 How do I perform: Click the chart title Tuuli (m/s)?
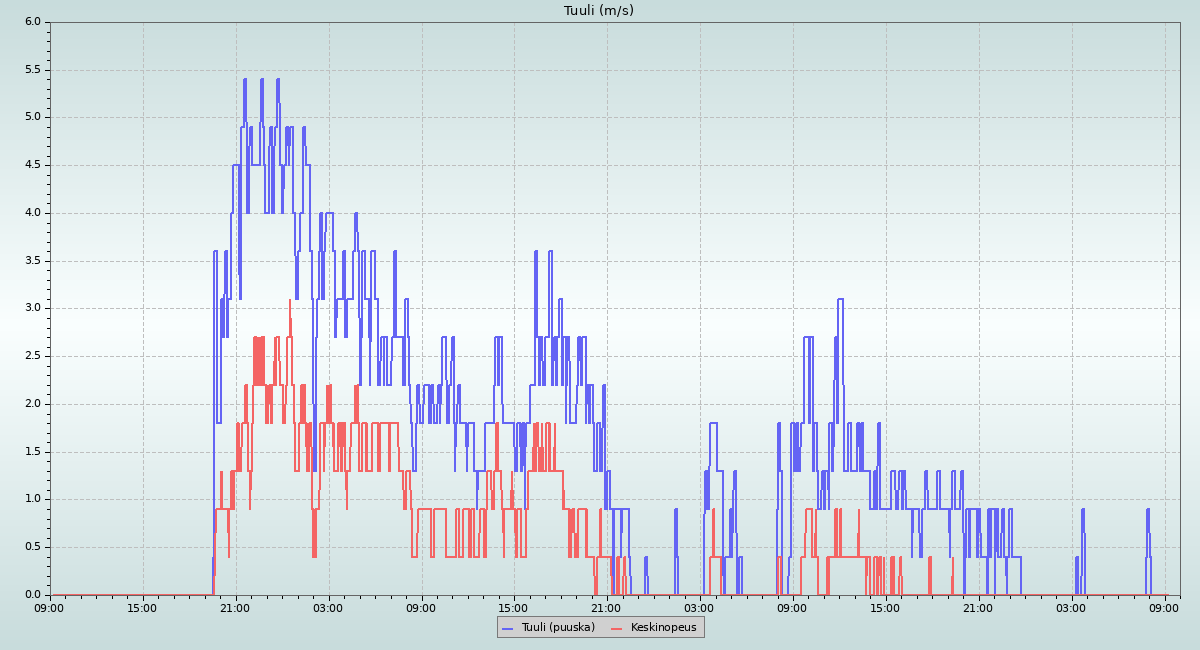(599, 11)
